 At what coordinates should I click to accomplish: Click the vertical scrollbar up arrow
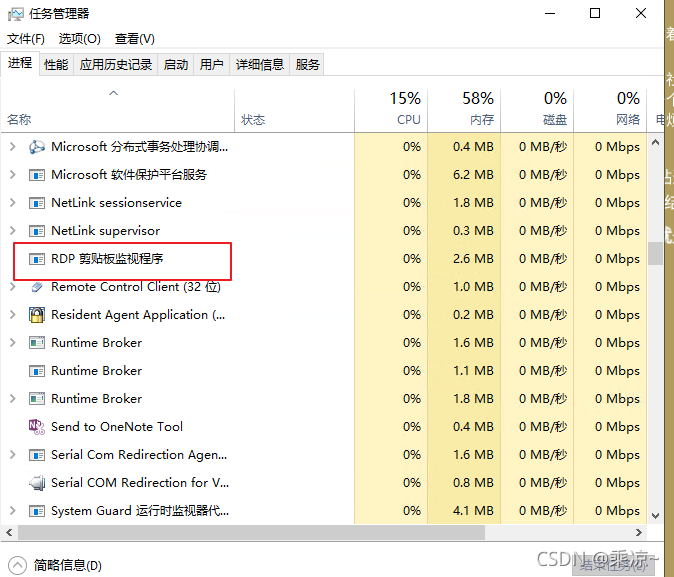click(x=656, y=142)
